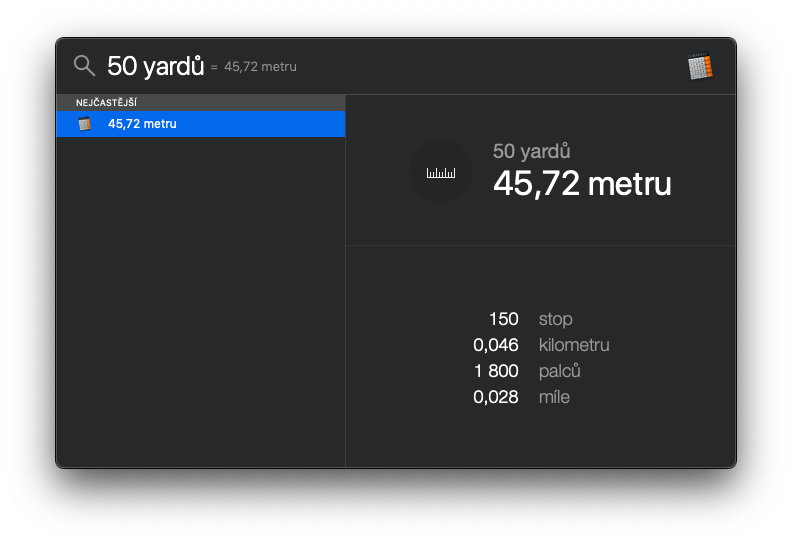Click the "1 800" inches conversion value
Screen dimensions: 792x542
pyautogui.click(x=496, y=371)
